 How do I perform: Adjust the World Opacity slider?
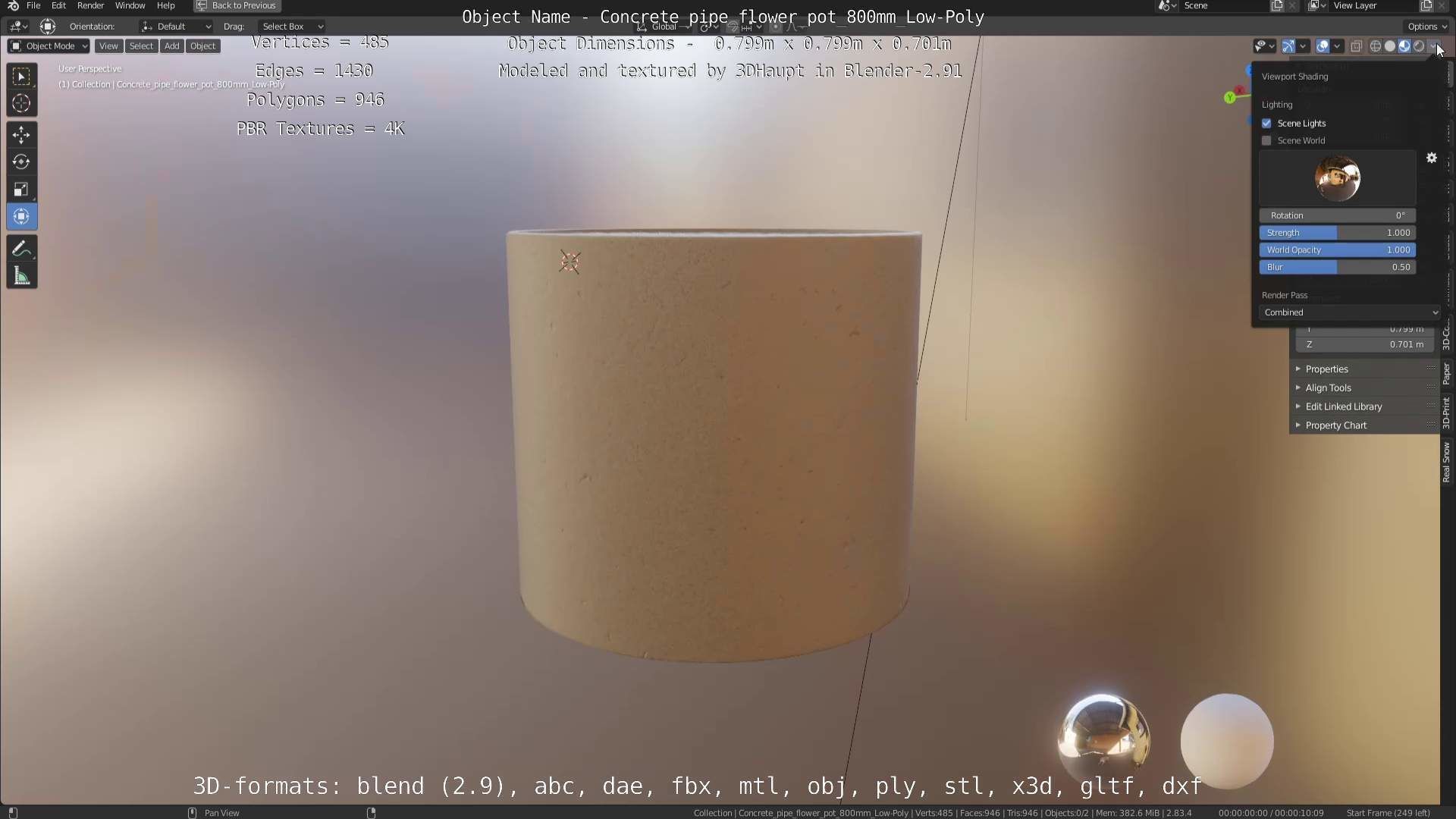(x=1338, y=250)
